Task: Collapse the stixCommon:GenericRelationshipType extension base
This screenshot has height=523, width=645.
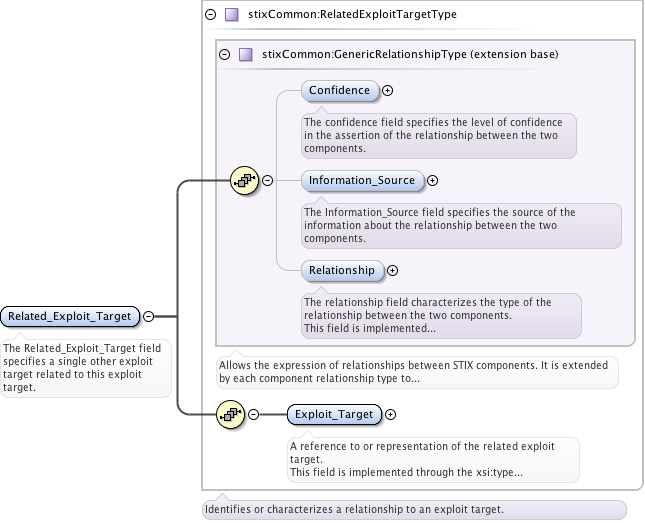Action: click(x=224, y=54)
